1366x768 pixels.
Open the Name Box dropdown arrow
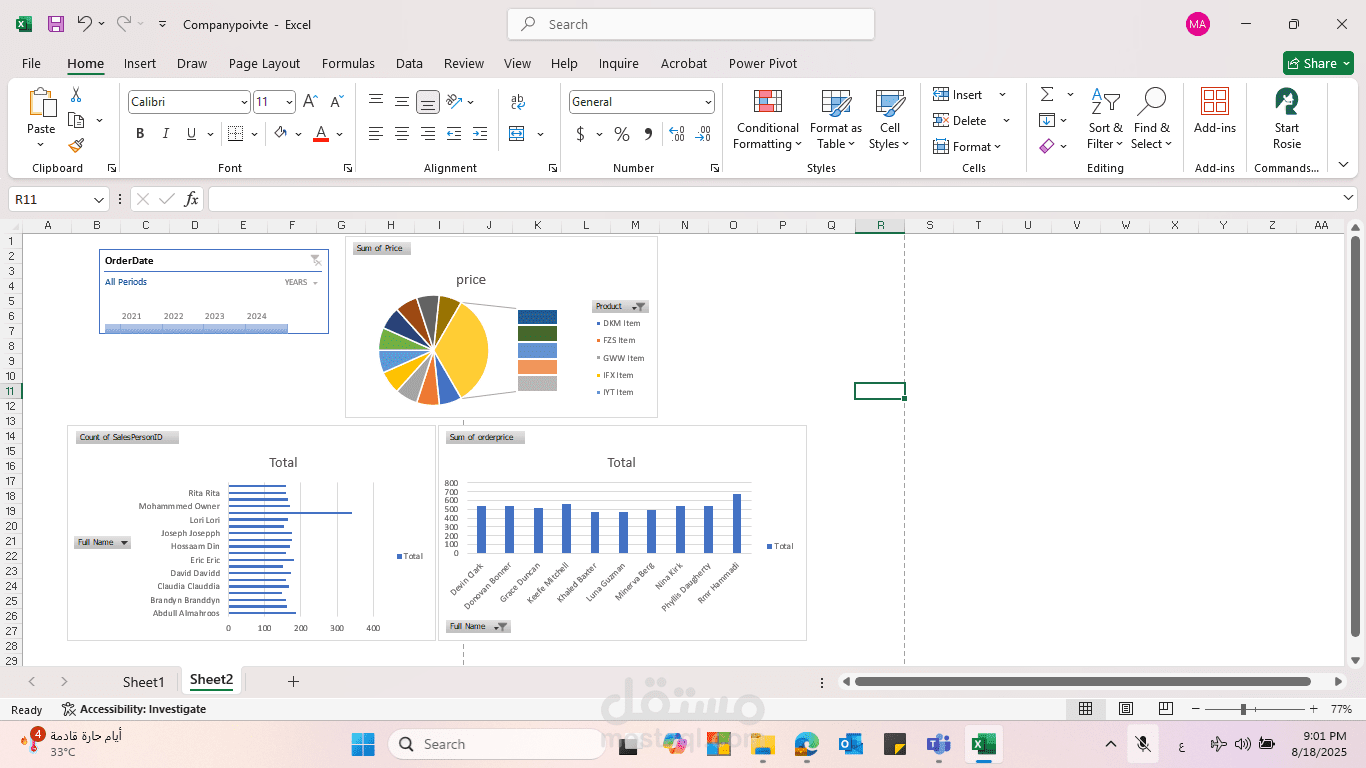(x=98, y=200)
